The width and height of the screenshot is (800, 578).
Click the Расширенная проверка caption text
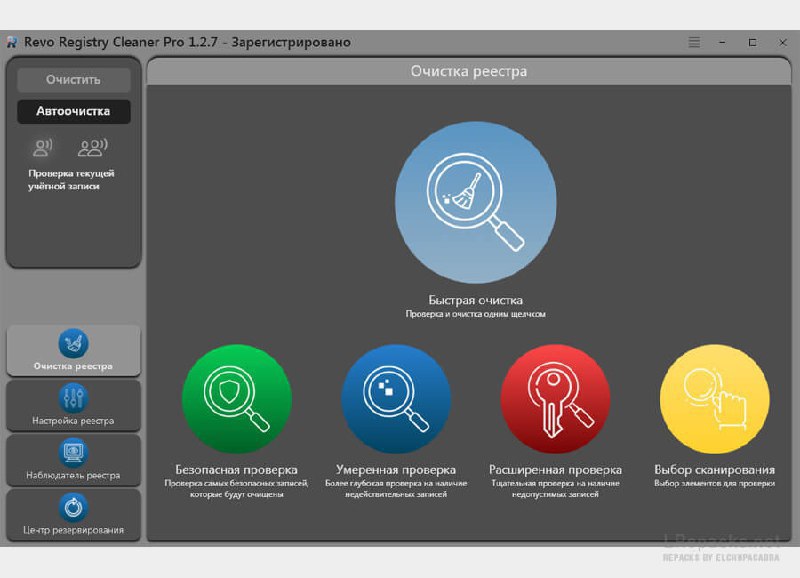point(555,470)
